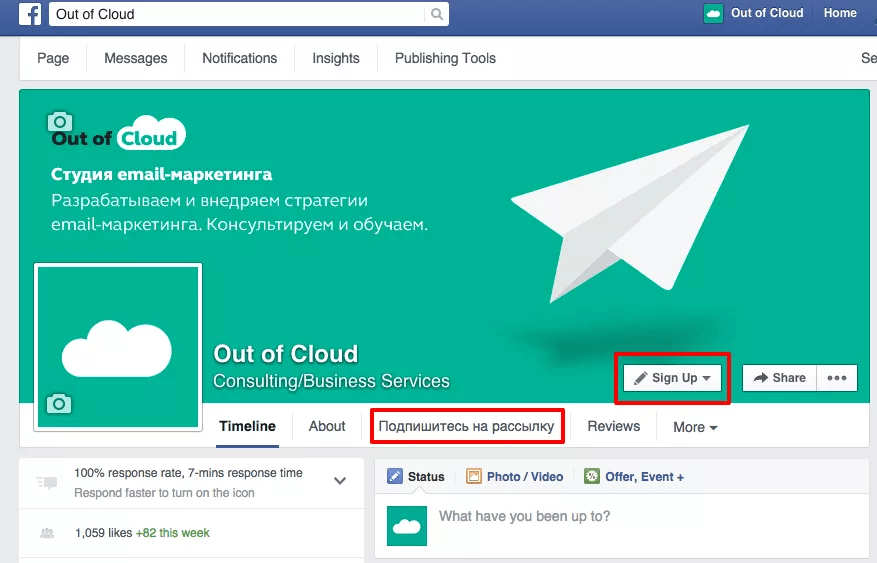877x563 pixels.
Task: Click Consulting/Business Services category text
Action: point(331,381)
